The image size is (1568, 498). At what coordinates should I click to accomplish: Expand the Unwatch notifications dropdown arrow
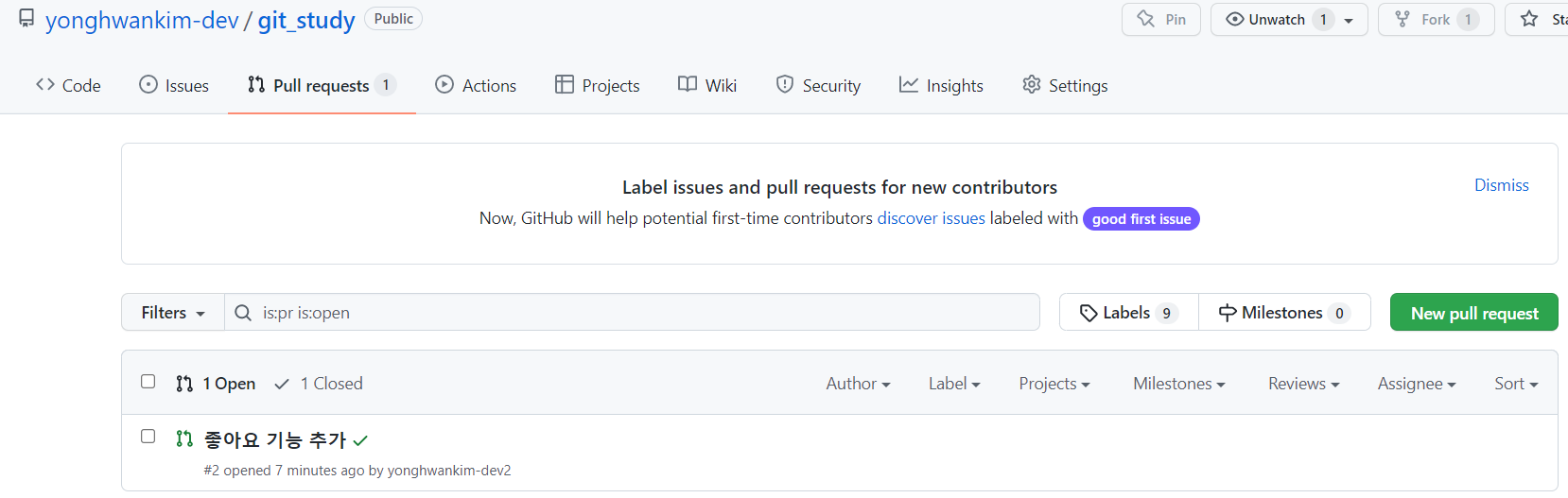1349,20
